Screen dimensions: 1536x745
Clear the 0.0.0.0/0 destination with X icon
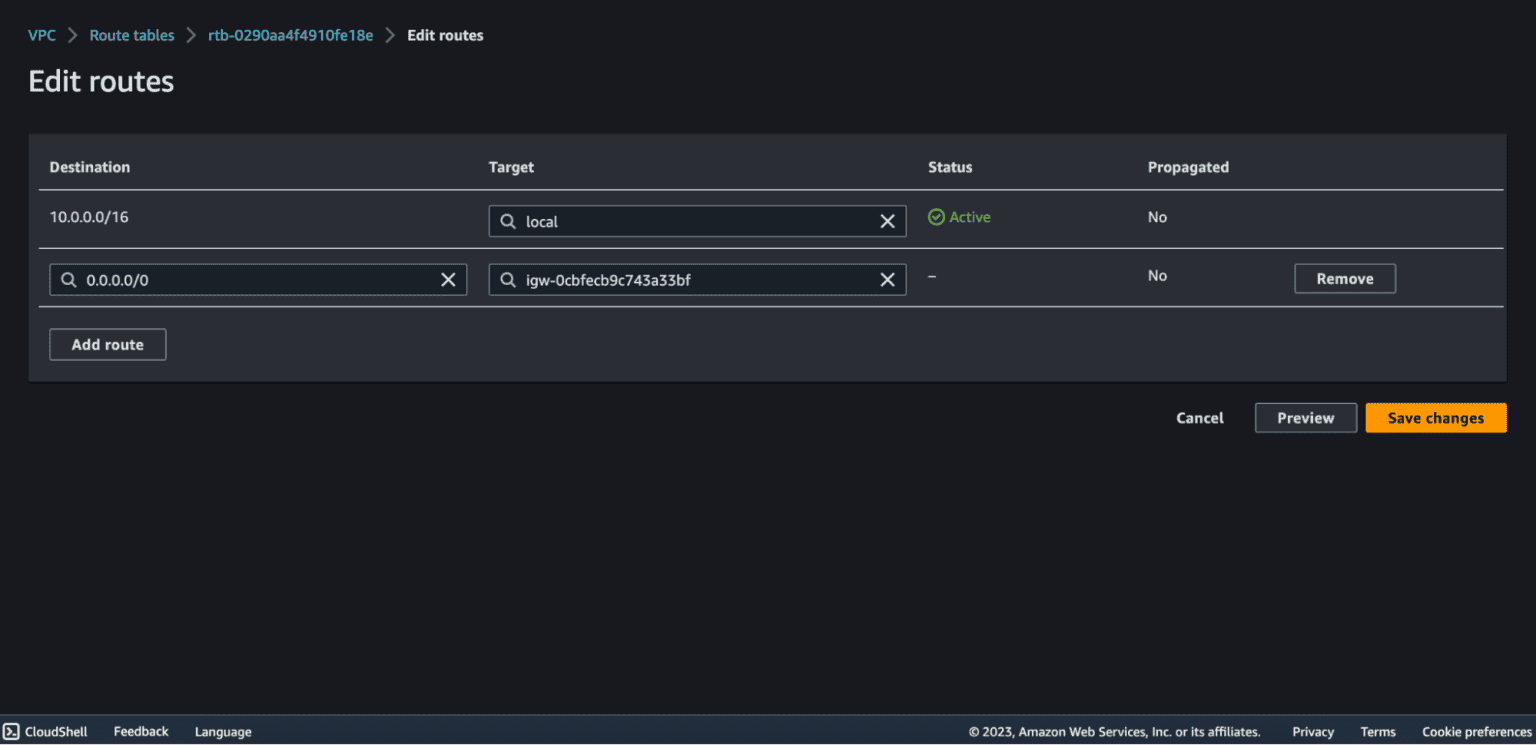448,280
